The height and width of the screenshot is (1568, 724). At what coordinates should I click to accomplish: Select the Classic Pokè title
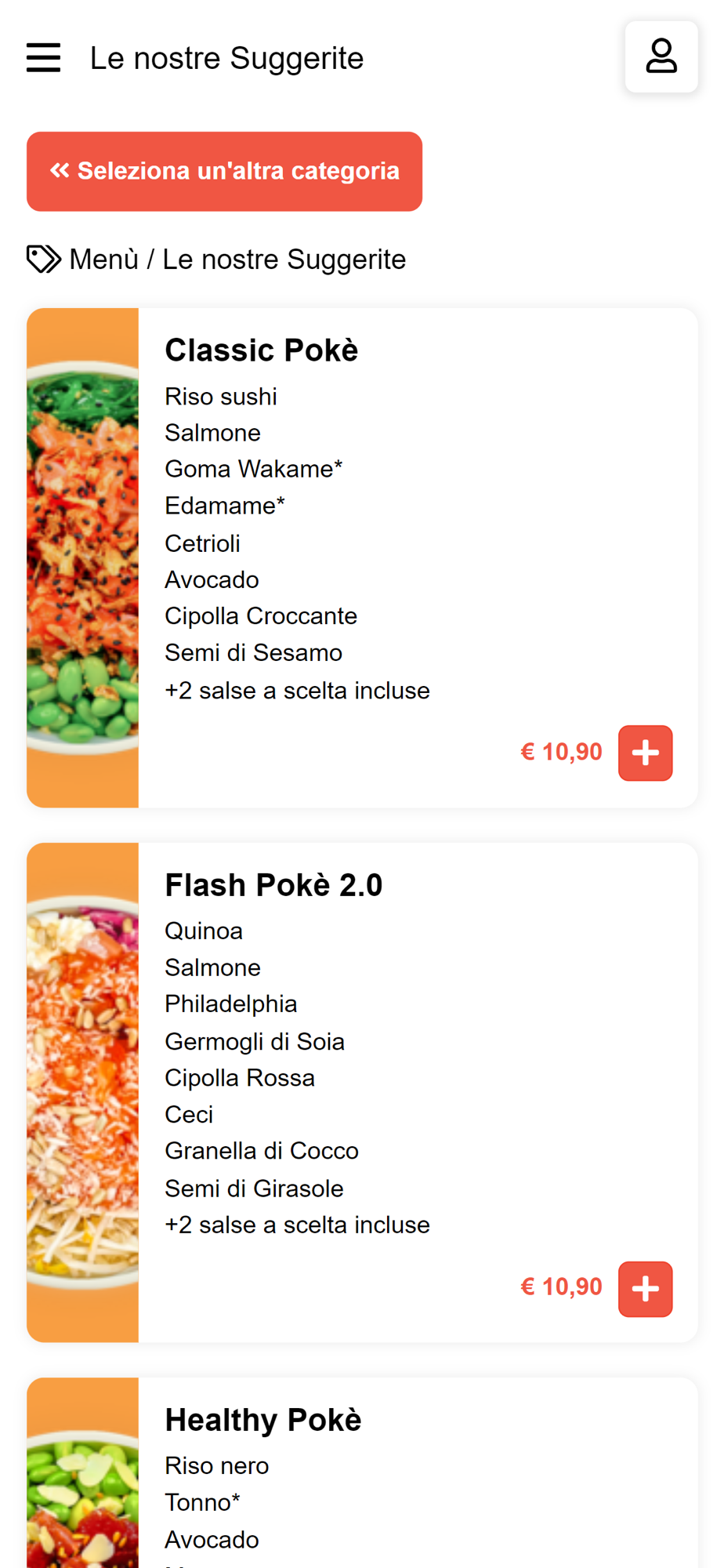tap(261, 350)
